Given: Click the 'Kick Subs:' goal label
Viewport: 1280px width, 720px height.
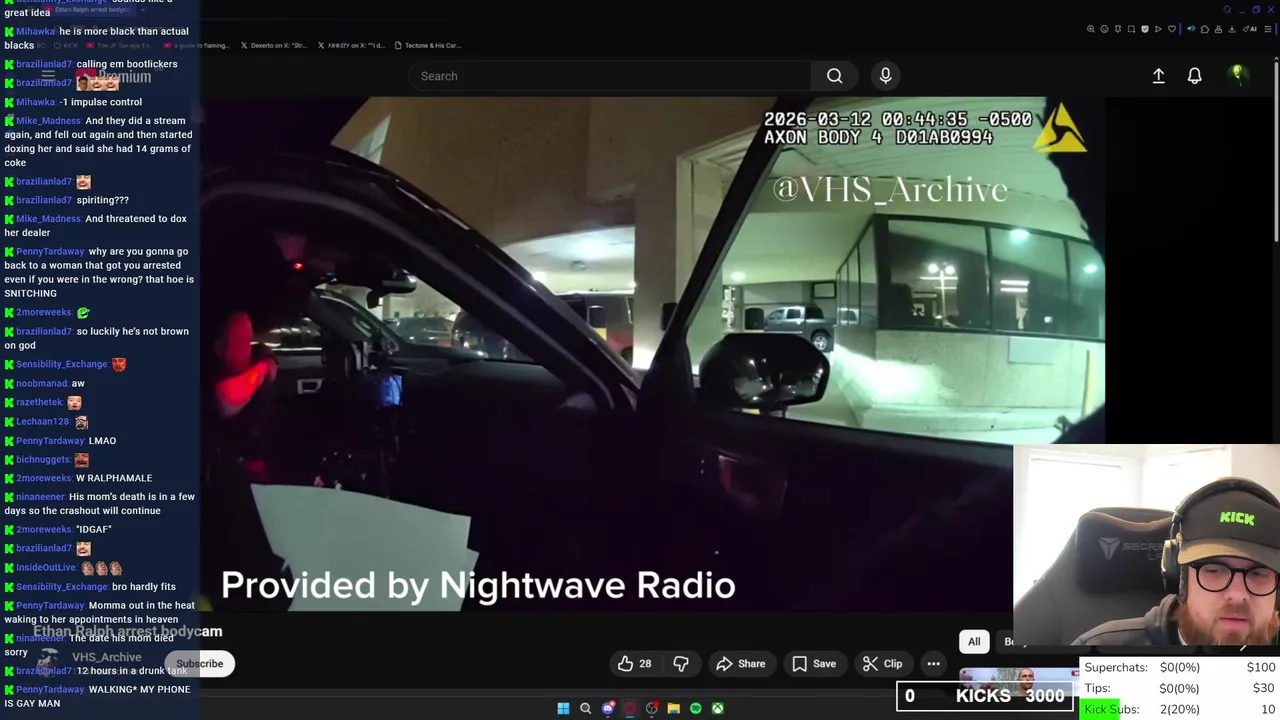Looking at the screenshot, I should (1111, 709).
